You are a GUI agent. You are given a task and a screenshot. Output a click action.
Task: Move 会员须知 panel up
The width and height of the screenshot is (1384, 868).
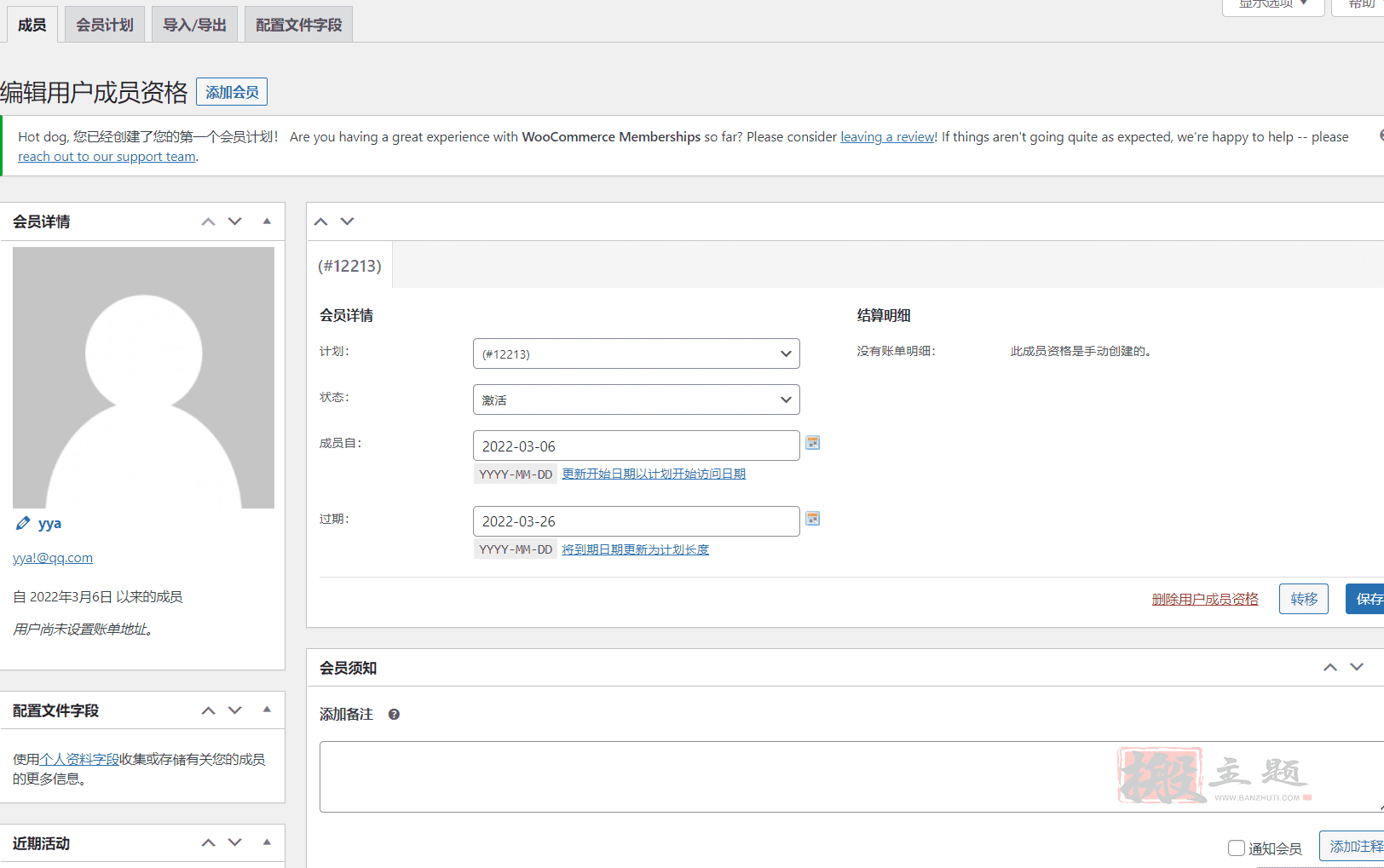coord(1330,667)
